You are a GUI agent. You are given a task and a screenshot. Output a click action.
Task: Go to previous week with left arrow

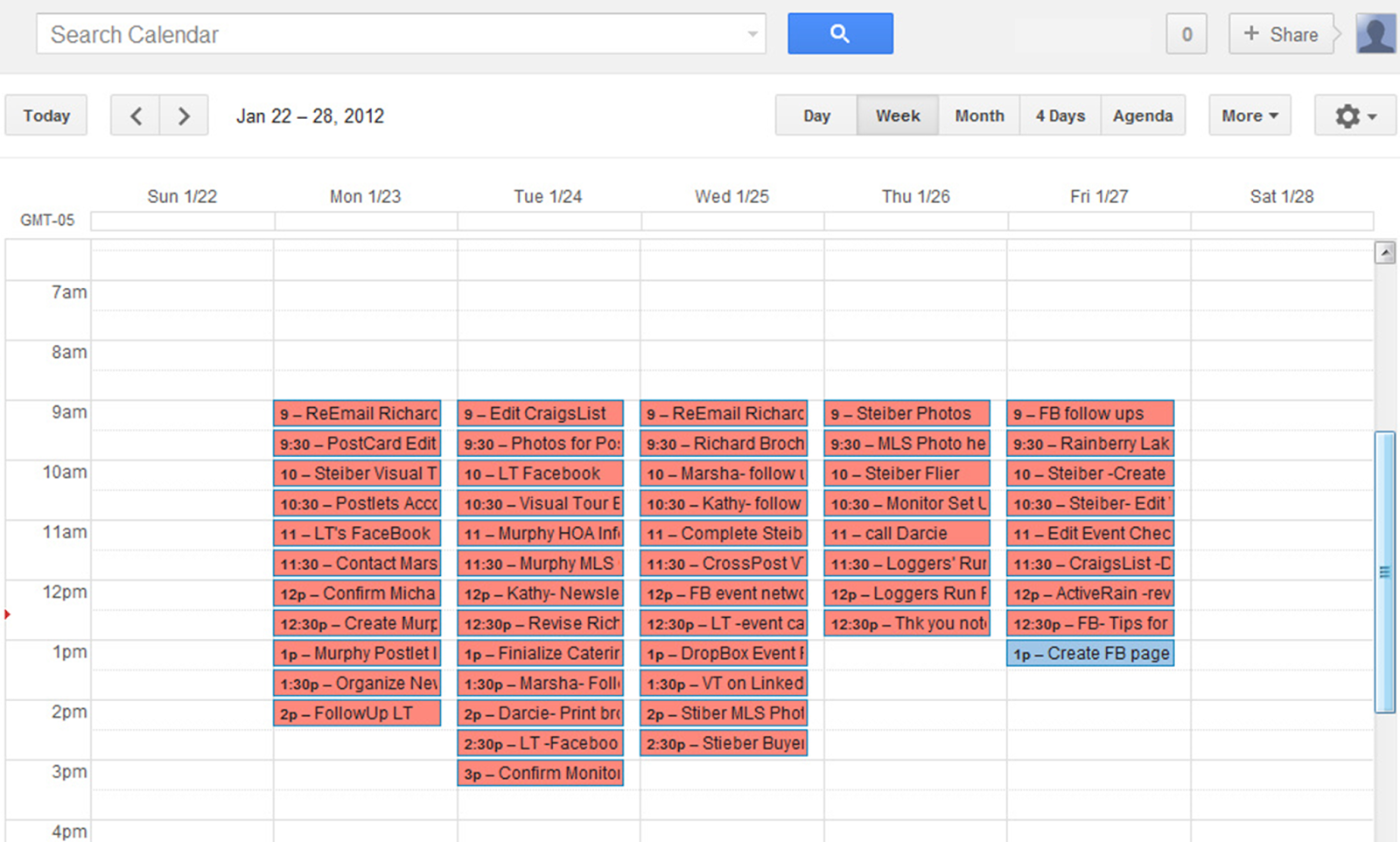pos(136,116)
